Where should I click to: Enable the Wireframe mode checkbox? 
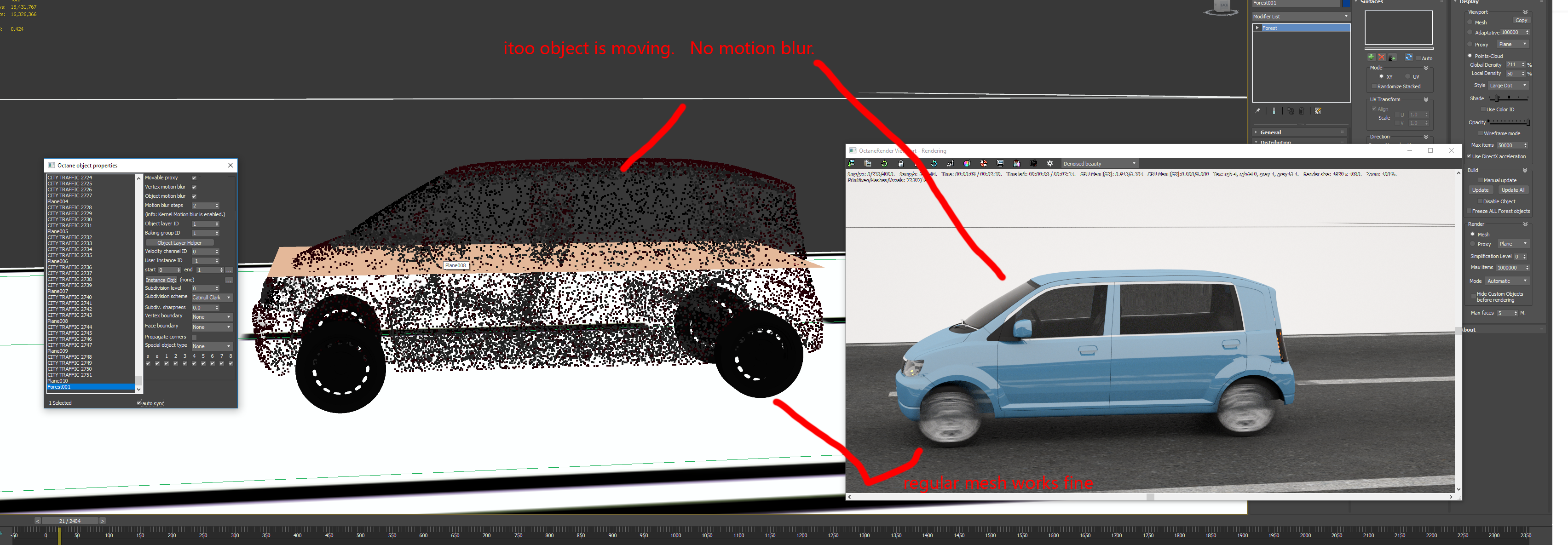[x=1480, y=133]
